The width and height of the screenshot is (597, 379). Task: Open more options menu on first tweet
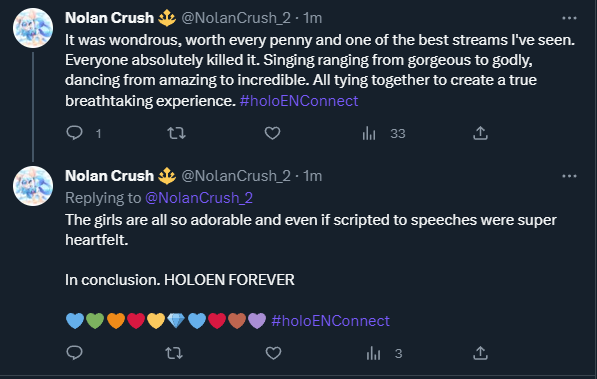click(569, 18)
